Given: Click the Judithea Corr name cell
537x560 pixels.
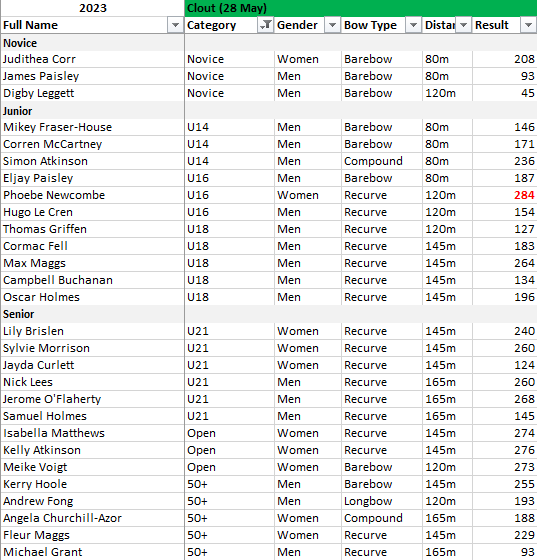Looking at the screenshot, I should (92, 59).
